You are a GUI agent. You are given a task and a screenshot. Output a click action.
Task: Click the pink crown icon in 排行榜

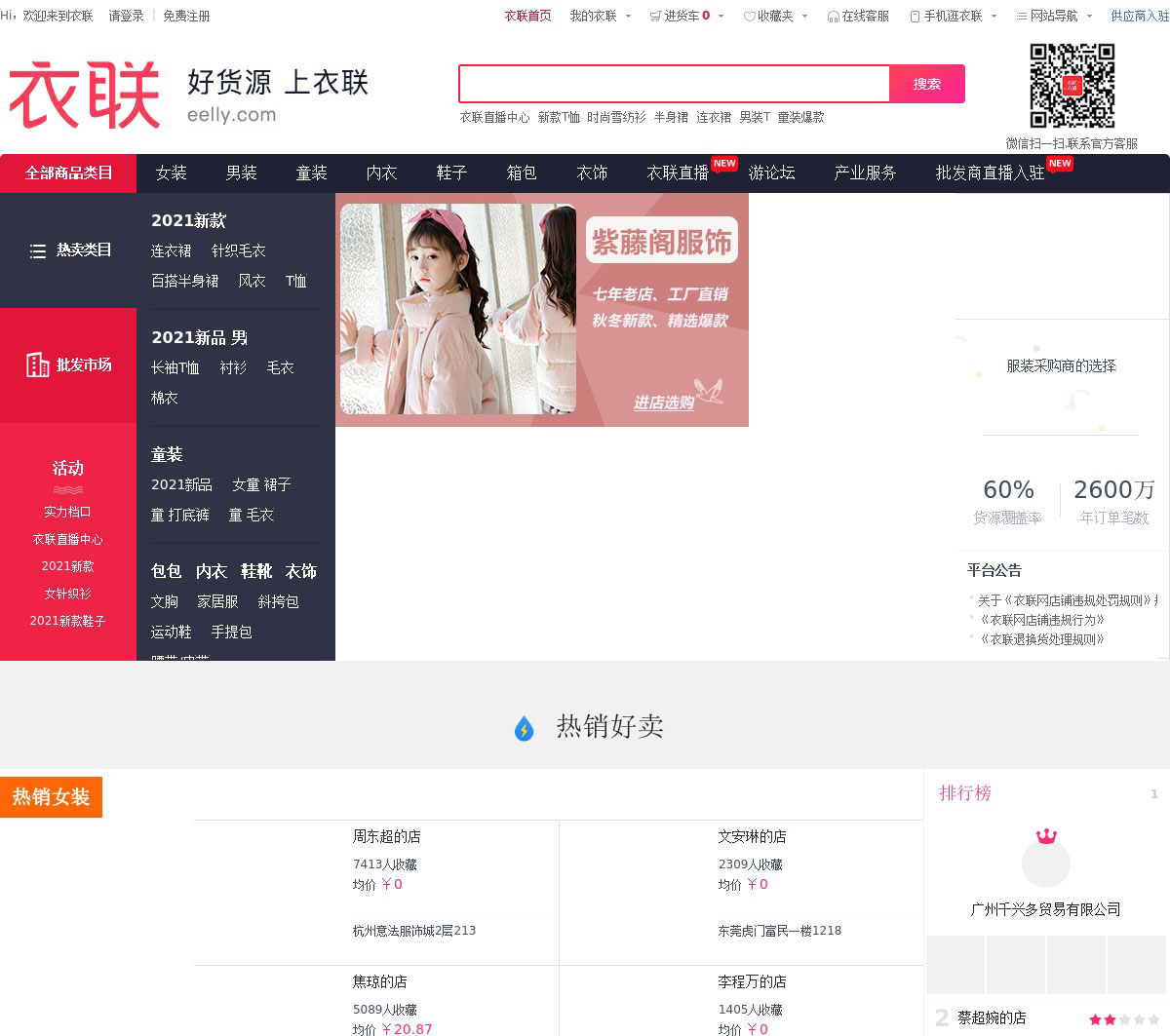1046,835
